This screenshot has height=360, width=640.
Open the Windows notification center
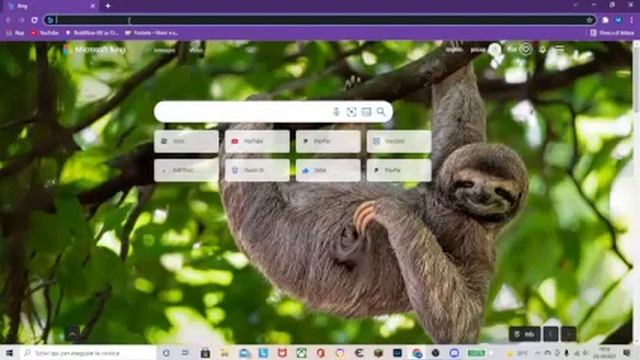pos(627,353)
